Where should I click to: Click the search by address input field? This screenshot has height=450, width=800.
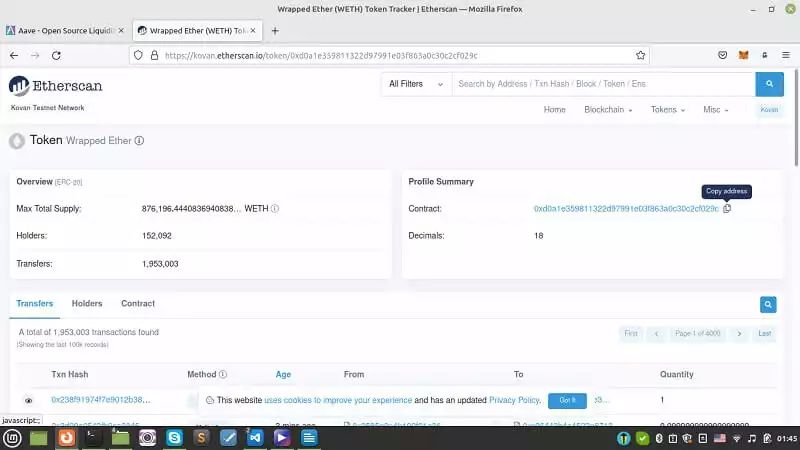click(604, 84)
